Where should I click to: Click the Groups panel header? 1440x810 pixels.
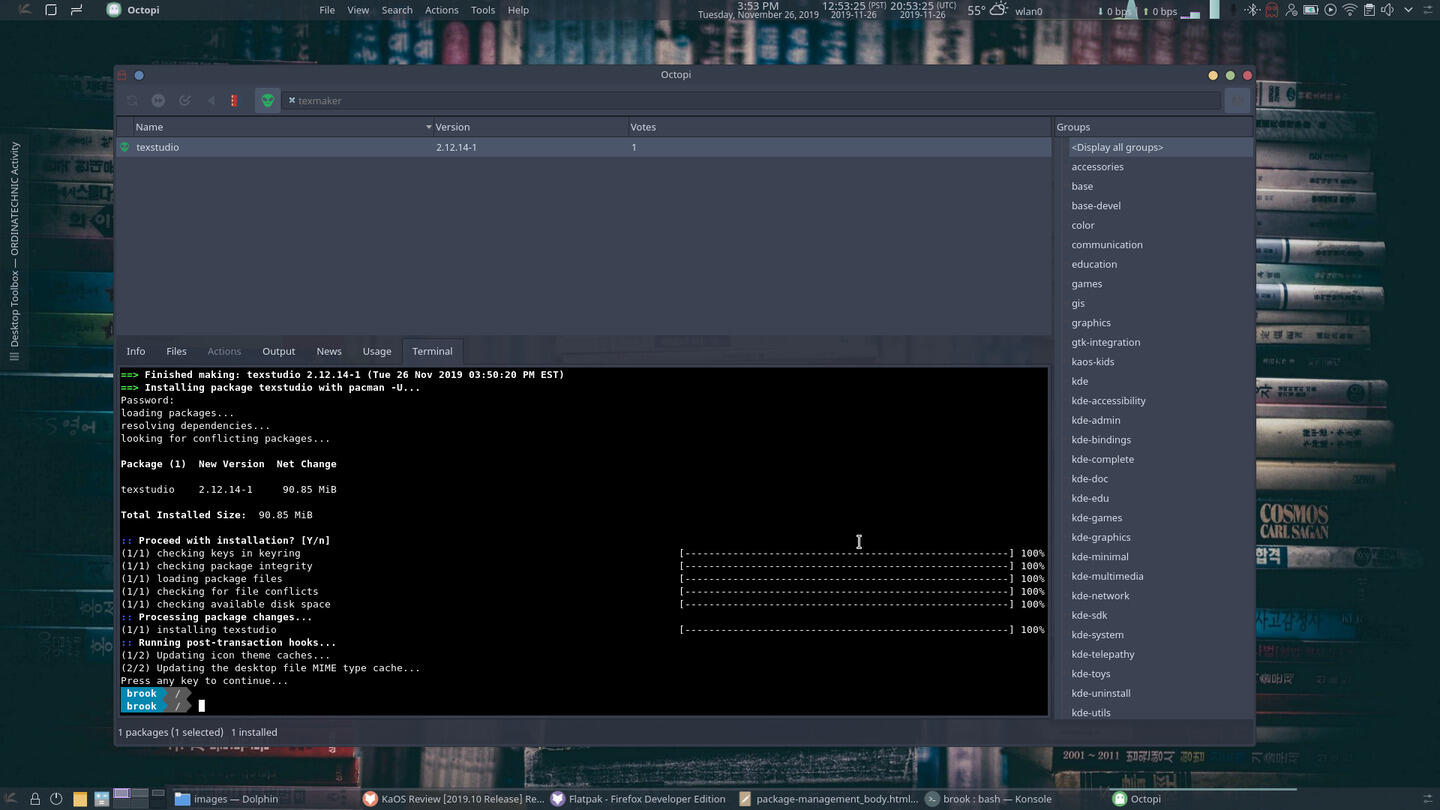[1154, 127]
